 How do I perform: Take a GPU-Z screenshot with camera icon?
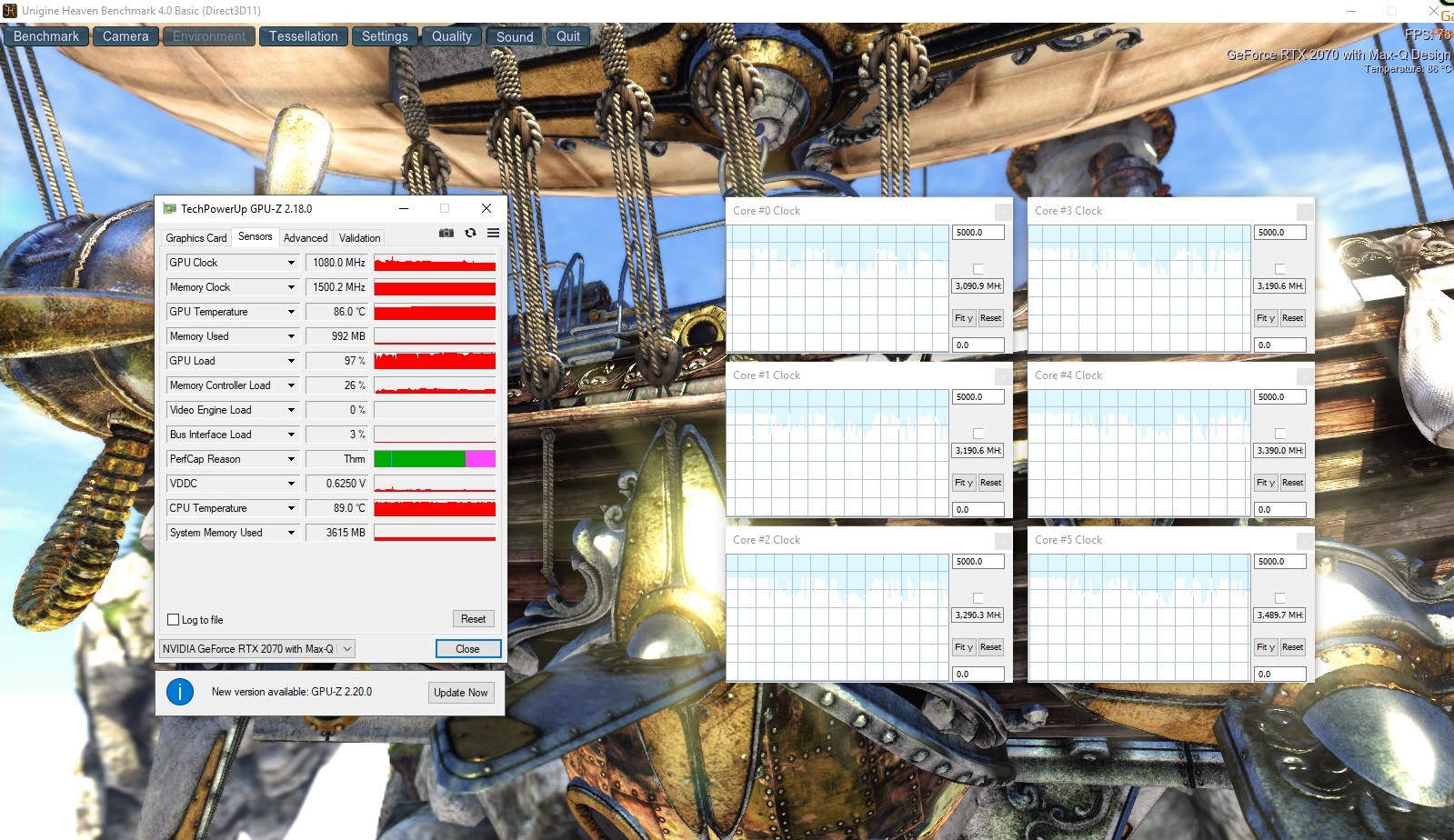[446, 233]
